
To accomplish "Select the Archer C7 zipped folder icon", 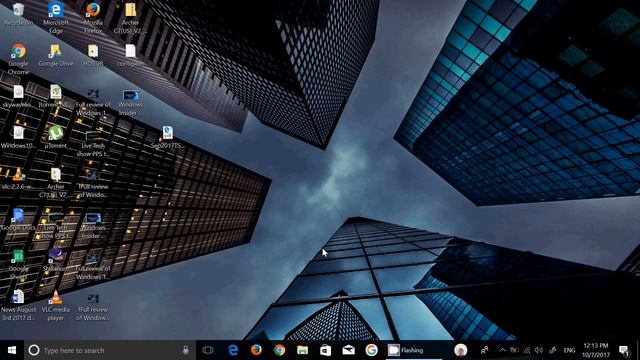I will point(130,18).
